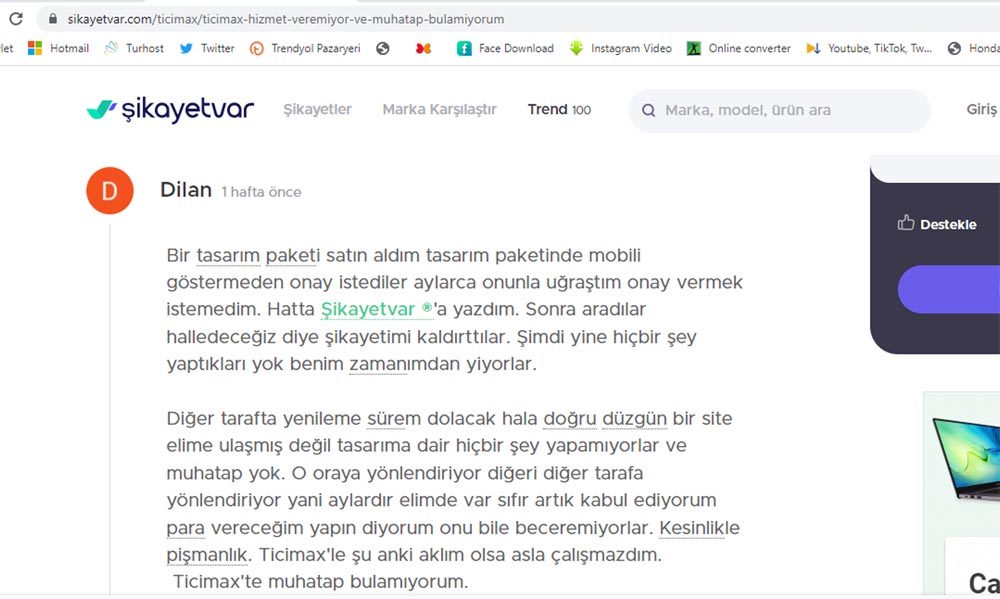Click the padlock site info icon
1000x599 pixels.
tap(53, 19)
